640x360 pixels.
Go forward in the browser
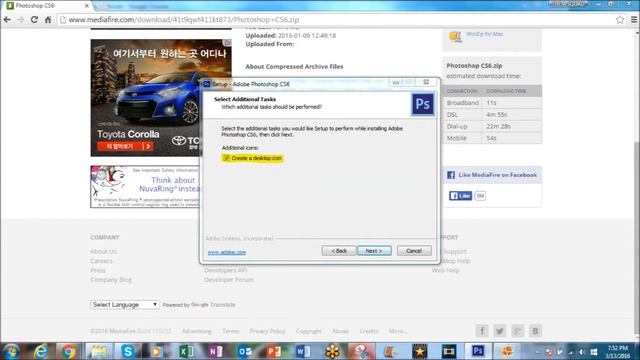[x=21, y=20]
